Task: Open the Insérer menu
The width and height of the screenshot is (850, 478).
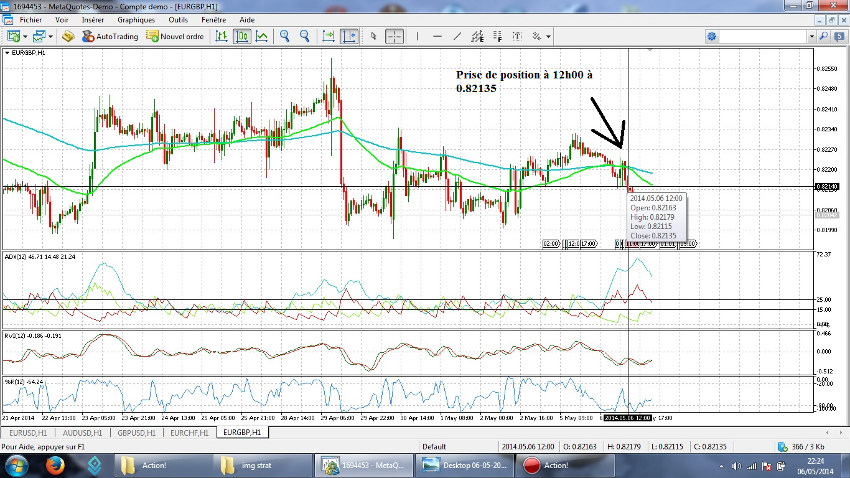Action: click(93, 20)
